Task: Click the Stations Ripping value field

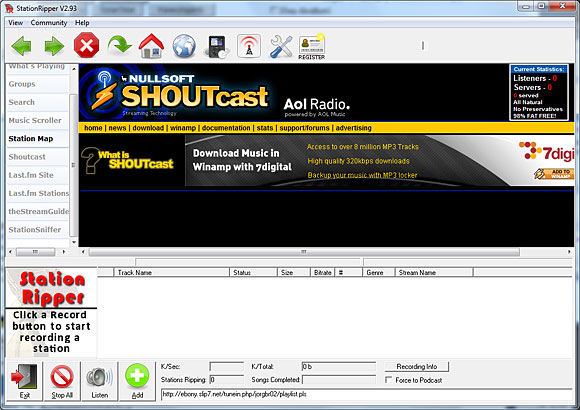Action: (x=226, y=380)
